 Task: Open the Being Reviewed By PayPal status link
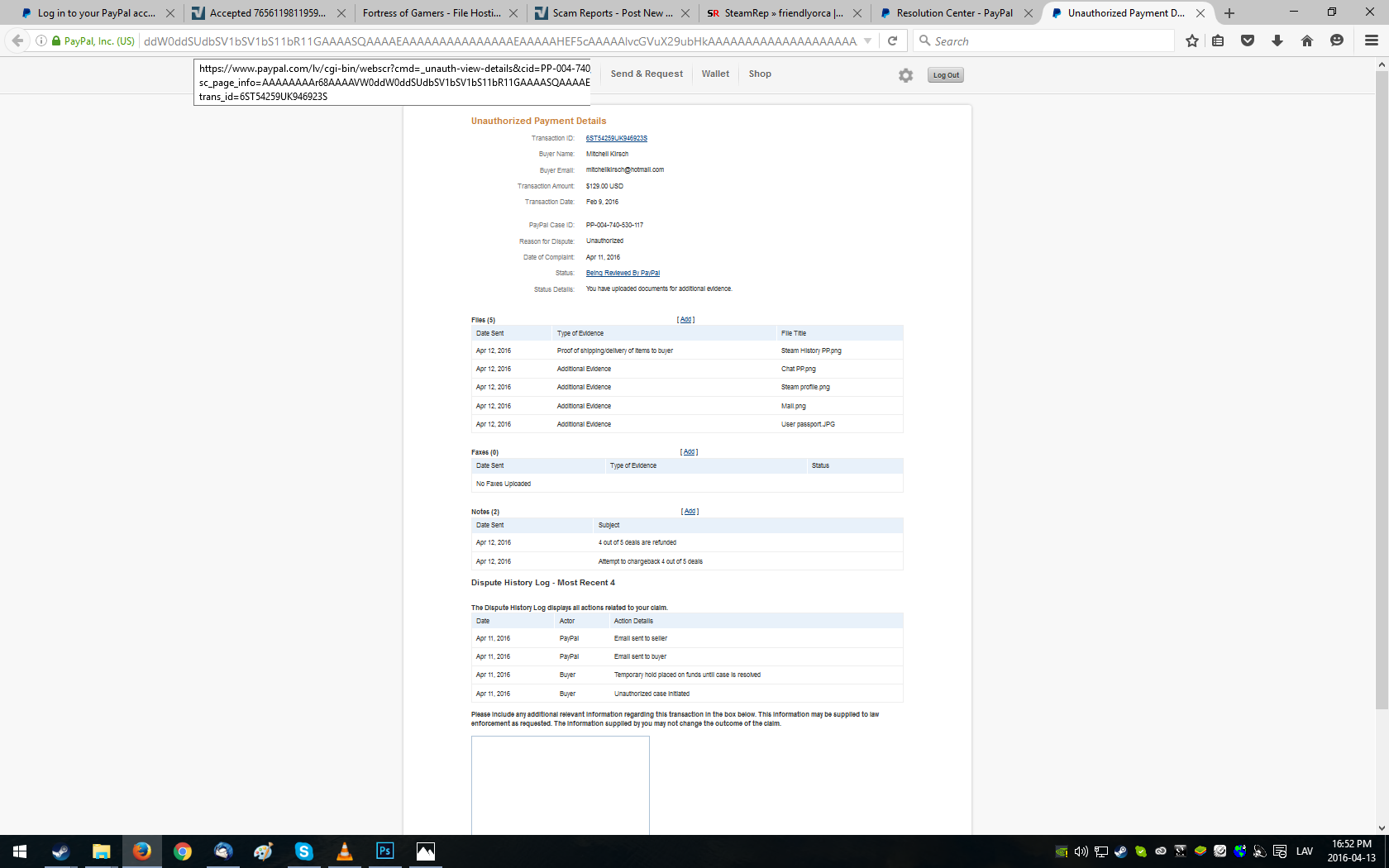pos(623,273)
